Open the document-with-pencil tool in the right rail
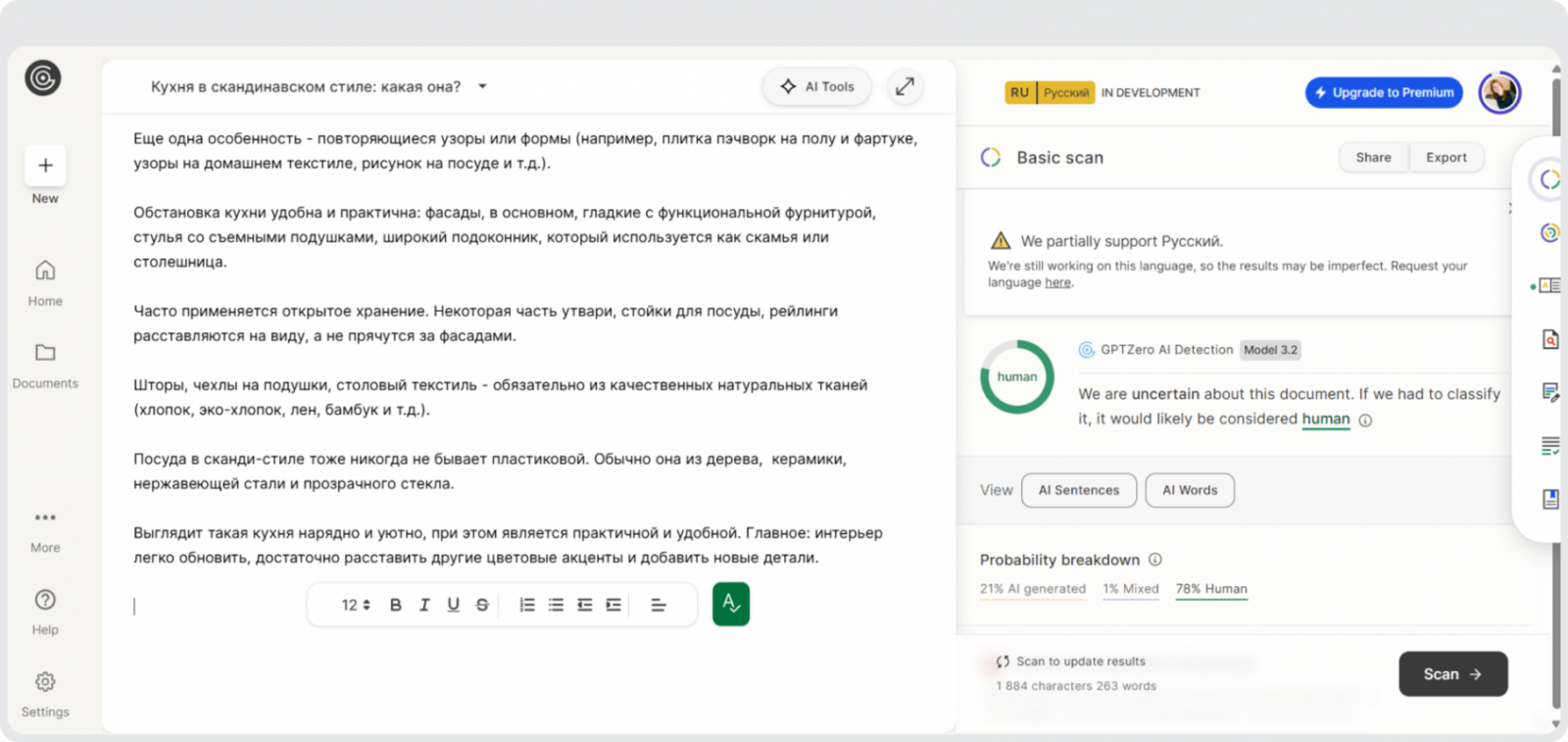The height and width of the screenshot is (742, 1568). click(x=1550, y=392)
